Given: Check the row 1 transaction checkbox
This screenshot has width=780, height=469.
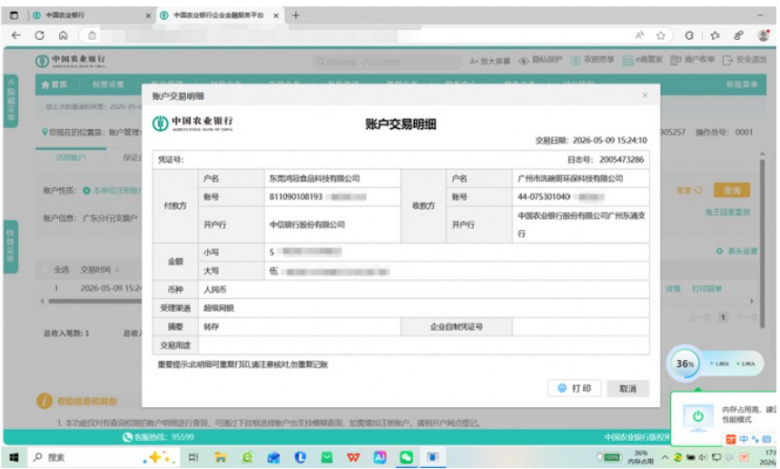Looking at the screenshot, I should (x=45, y=288).
